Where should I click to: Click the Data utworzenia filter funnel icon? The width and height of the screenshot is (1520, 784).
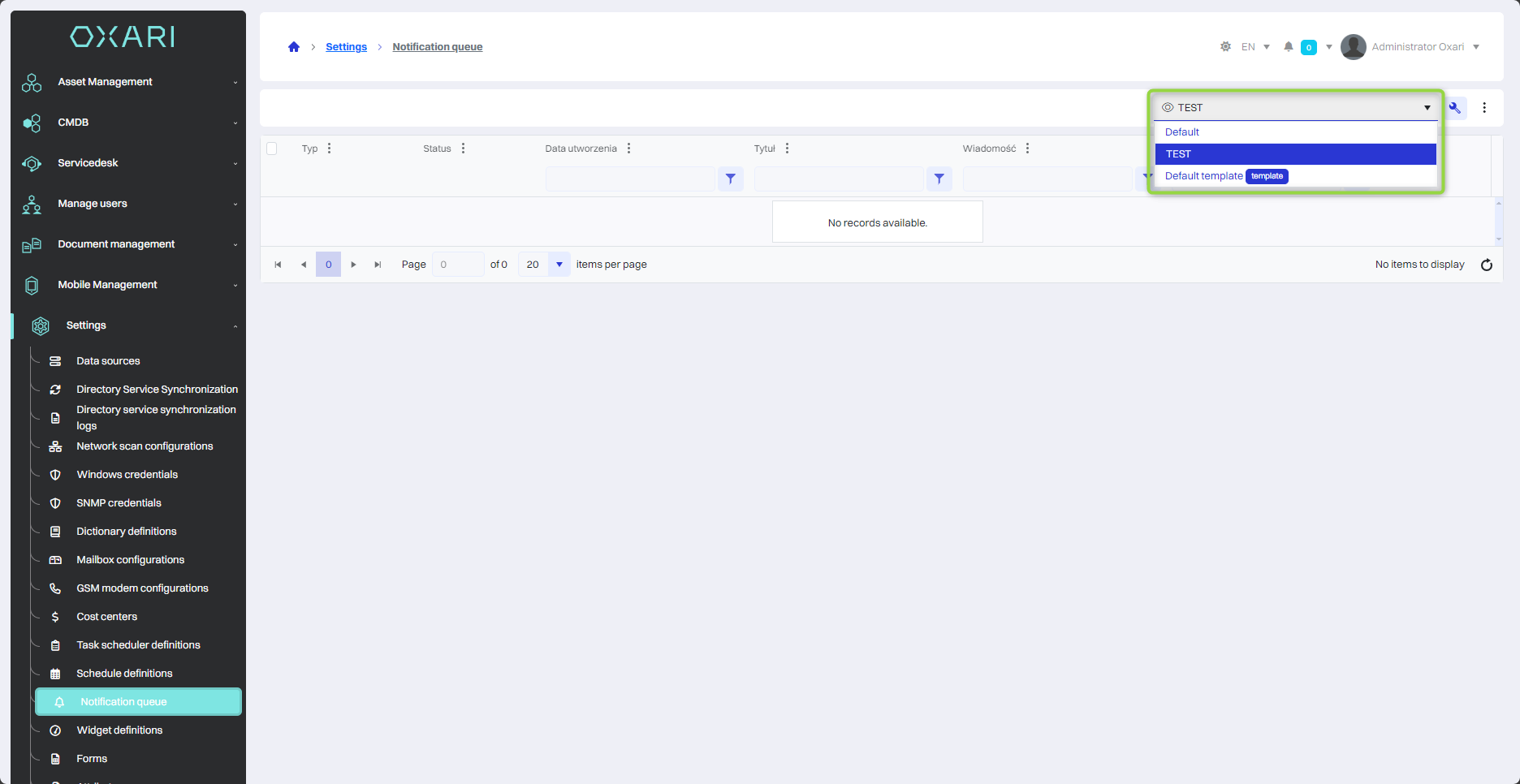[730, 179]
